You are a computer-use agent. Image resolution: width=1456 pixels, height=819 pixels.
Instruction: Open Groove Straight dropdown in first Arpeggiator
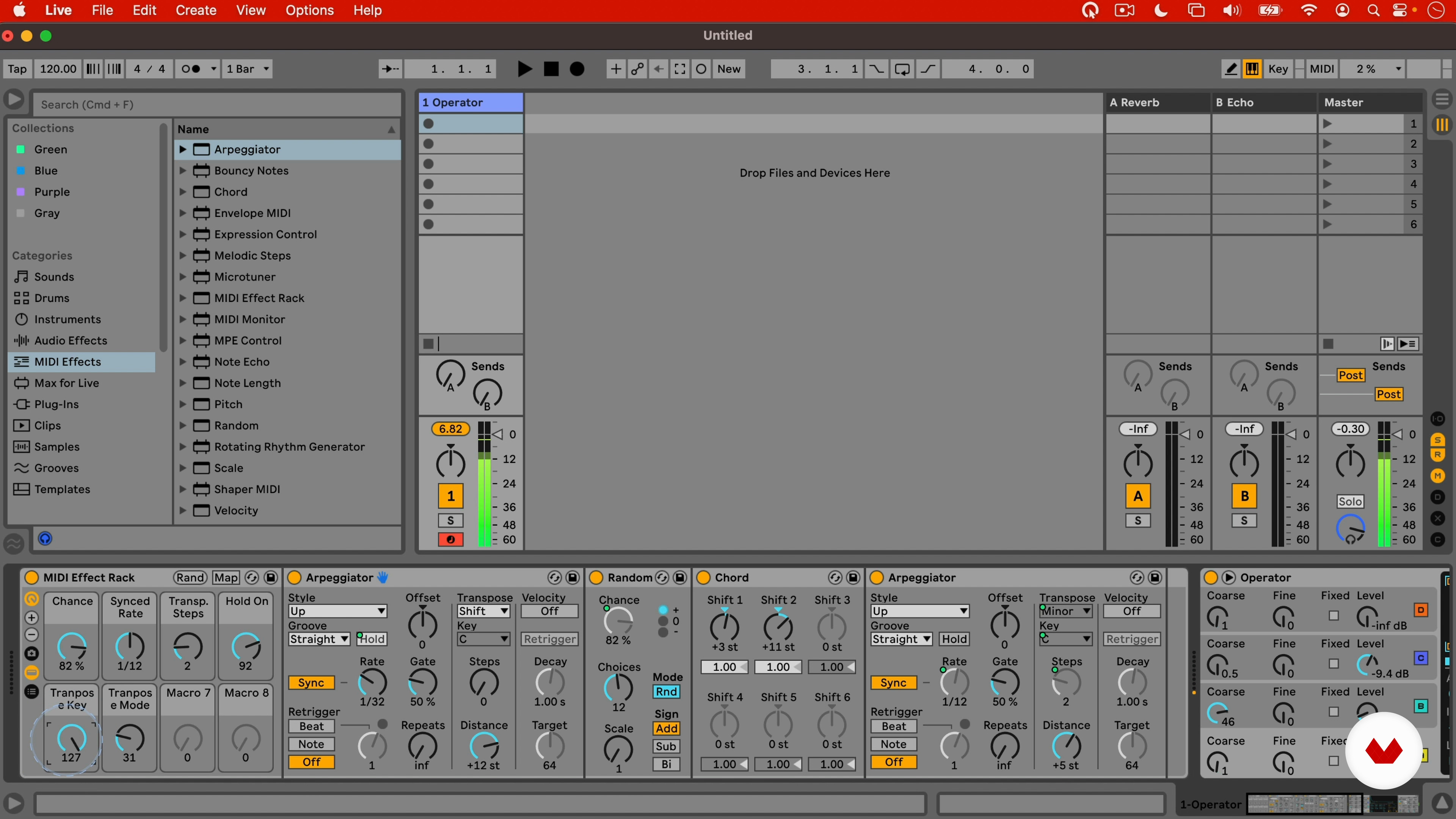319,639
